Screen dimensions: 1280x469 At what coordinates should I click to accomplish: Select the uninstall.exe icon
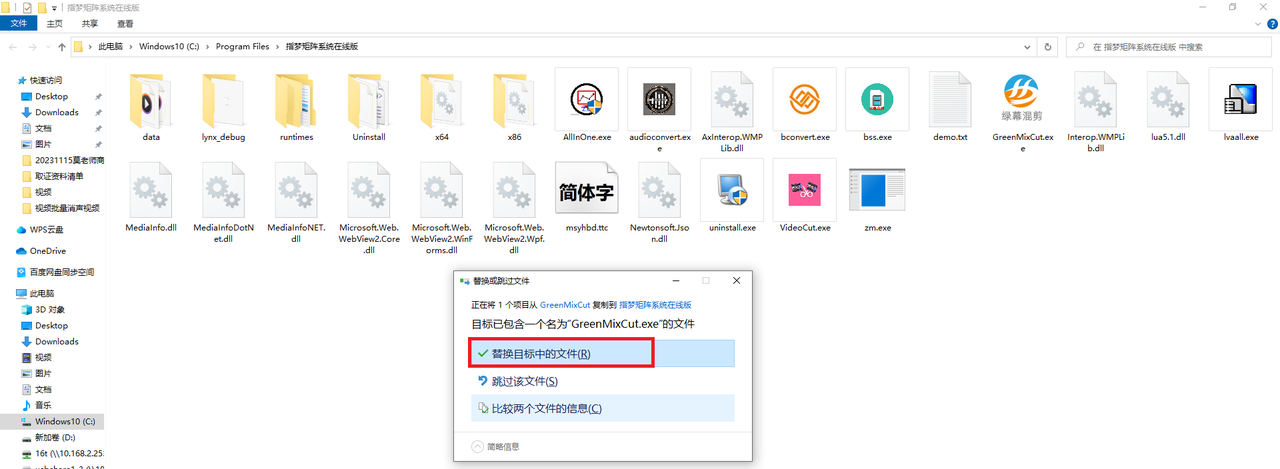pyautogui.click(x=731, y=191)
